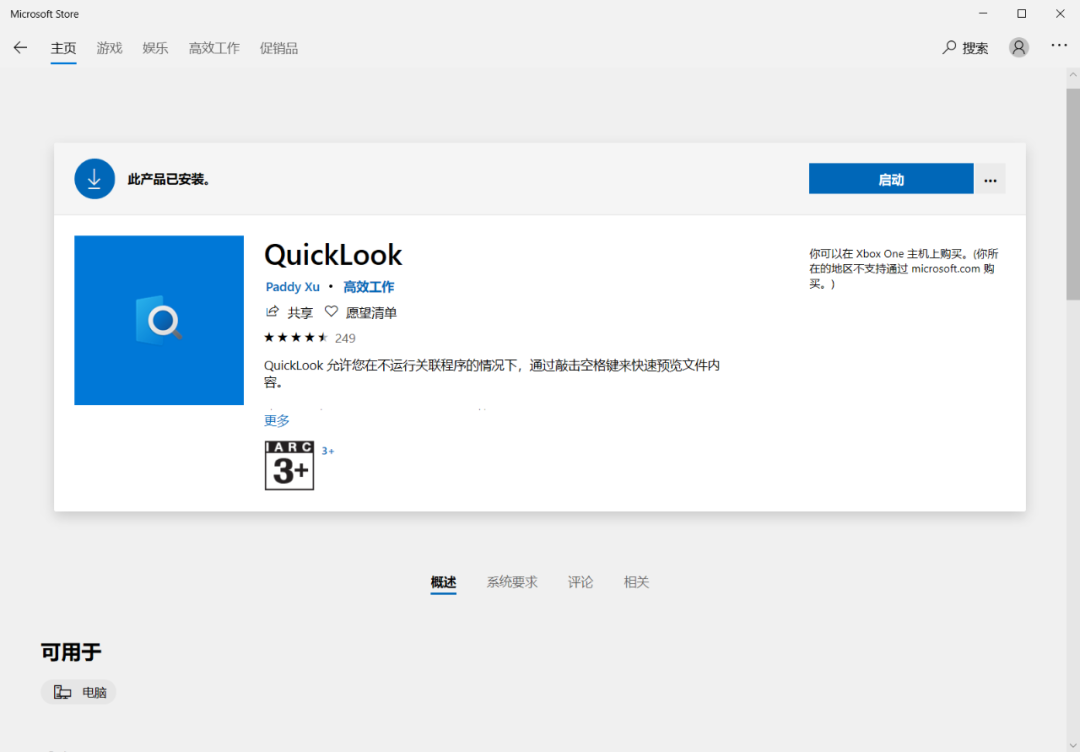
Task: Click the heart wish list icon
Action: pyautogui.click(x=331, y=312)
